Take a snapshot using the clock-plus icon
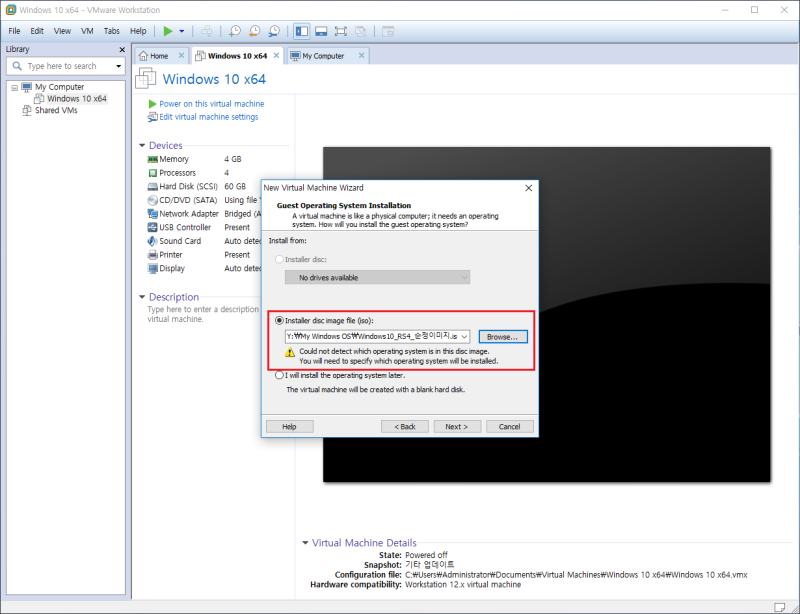The width and height of the screenshot is (800, 614). point(234,31)
